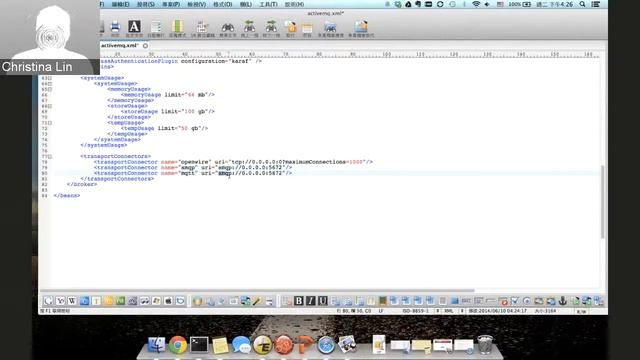Click the Find Next binoculars icon
This screenshot has height=360, width=640.
(x=271, y=27)
